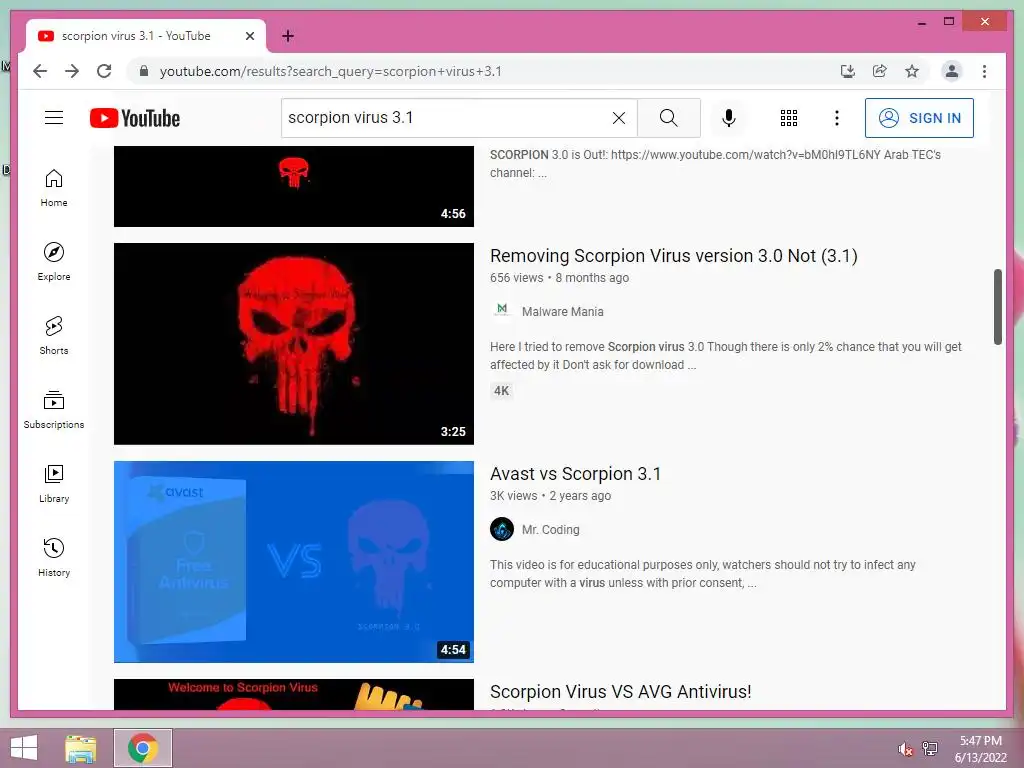Open Library in the sidebar
The height and width of the screenshot is (768, 1024).
click(x=54, y=483)
